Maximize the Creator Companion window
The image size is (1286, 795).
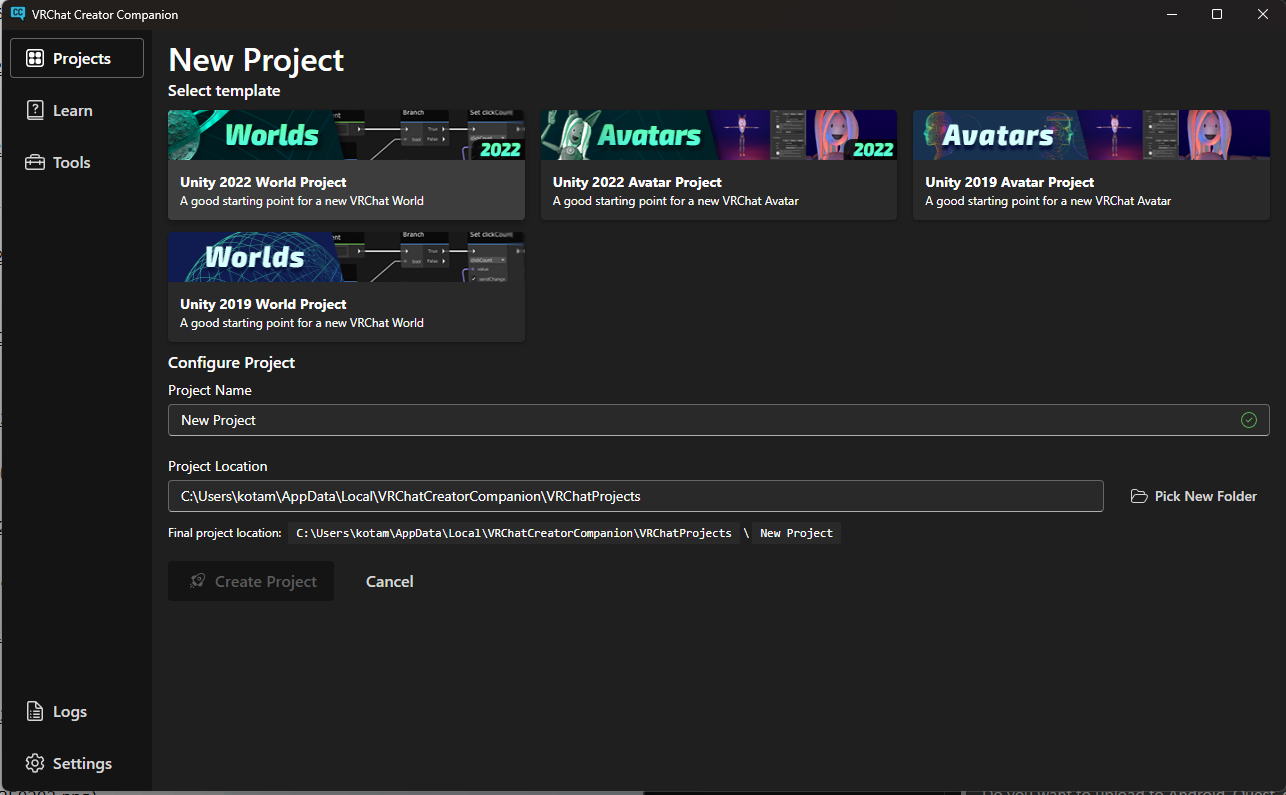1216,14
